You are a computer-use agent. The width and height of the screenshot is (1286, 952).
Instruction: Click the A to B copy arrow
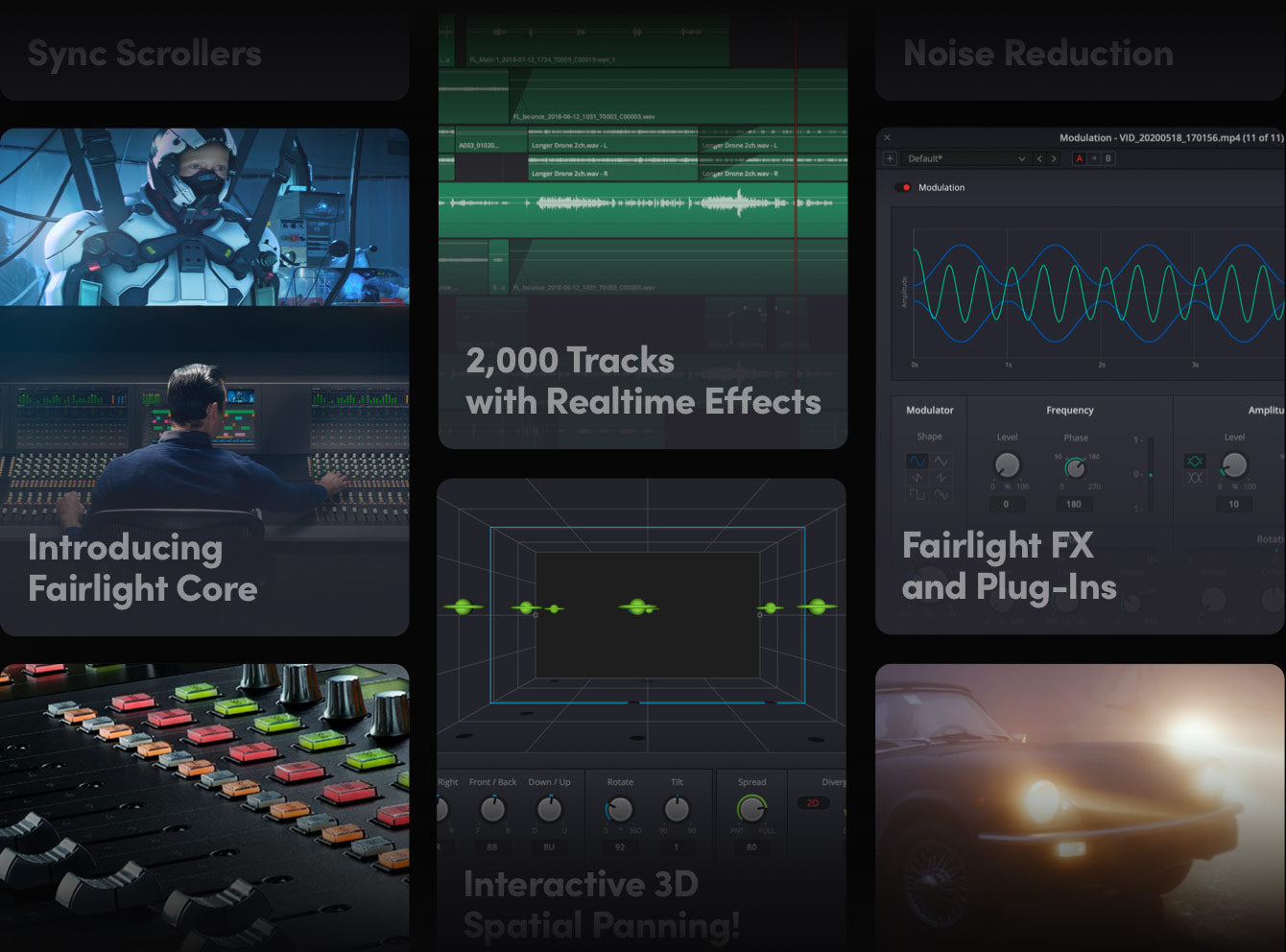(x=1093, y=158)
